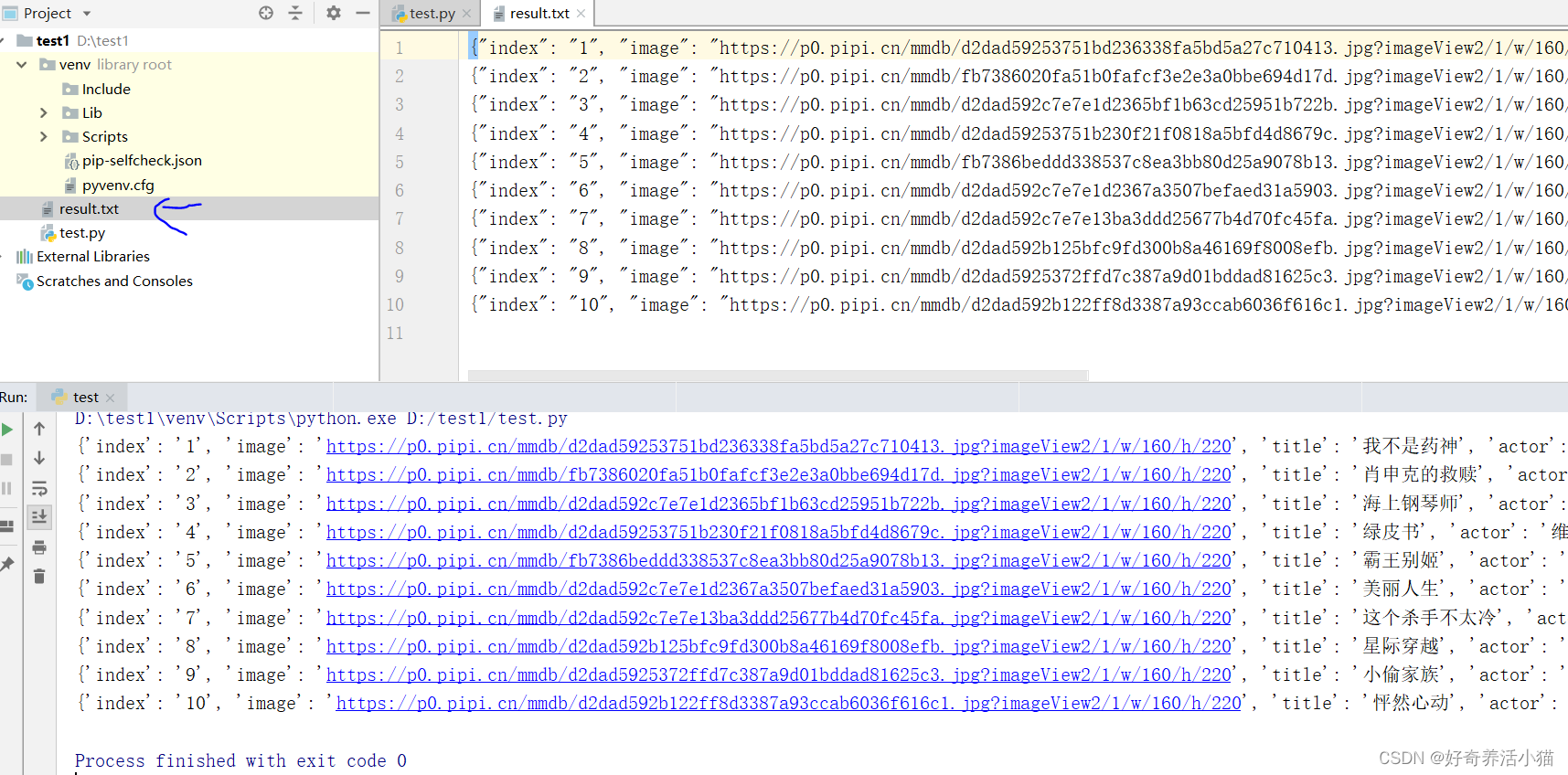Open image link for index 2 in console
This screenshot has height=775, width=1568.
(779, 474)
